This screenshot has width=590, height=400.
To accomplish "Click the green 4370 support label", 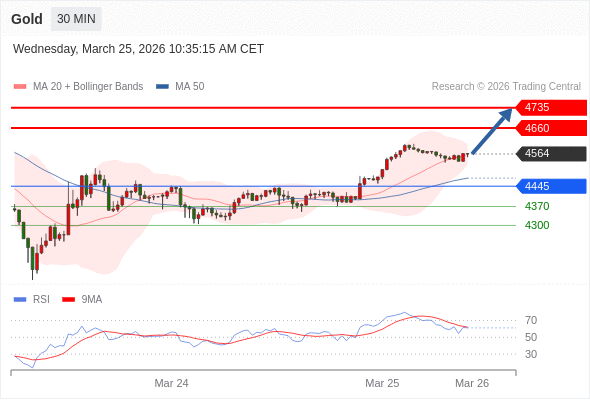I will [x=537, y=206].
